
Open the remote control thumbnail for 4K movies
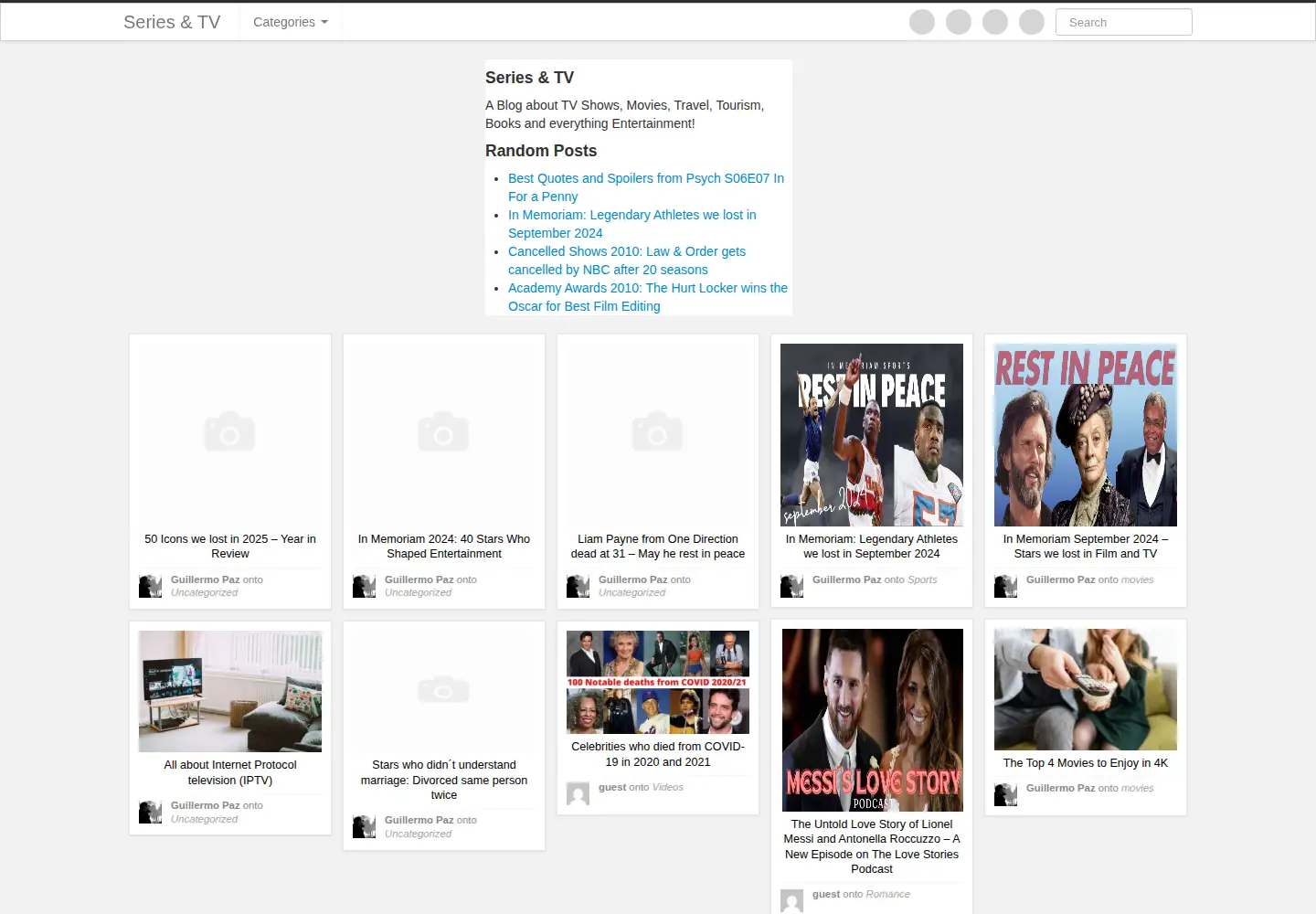1086,689
